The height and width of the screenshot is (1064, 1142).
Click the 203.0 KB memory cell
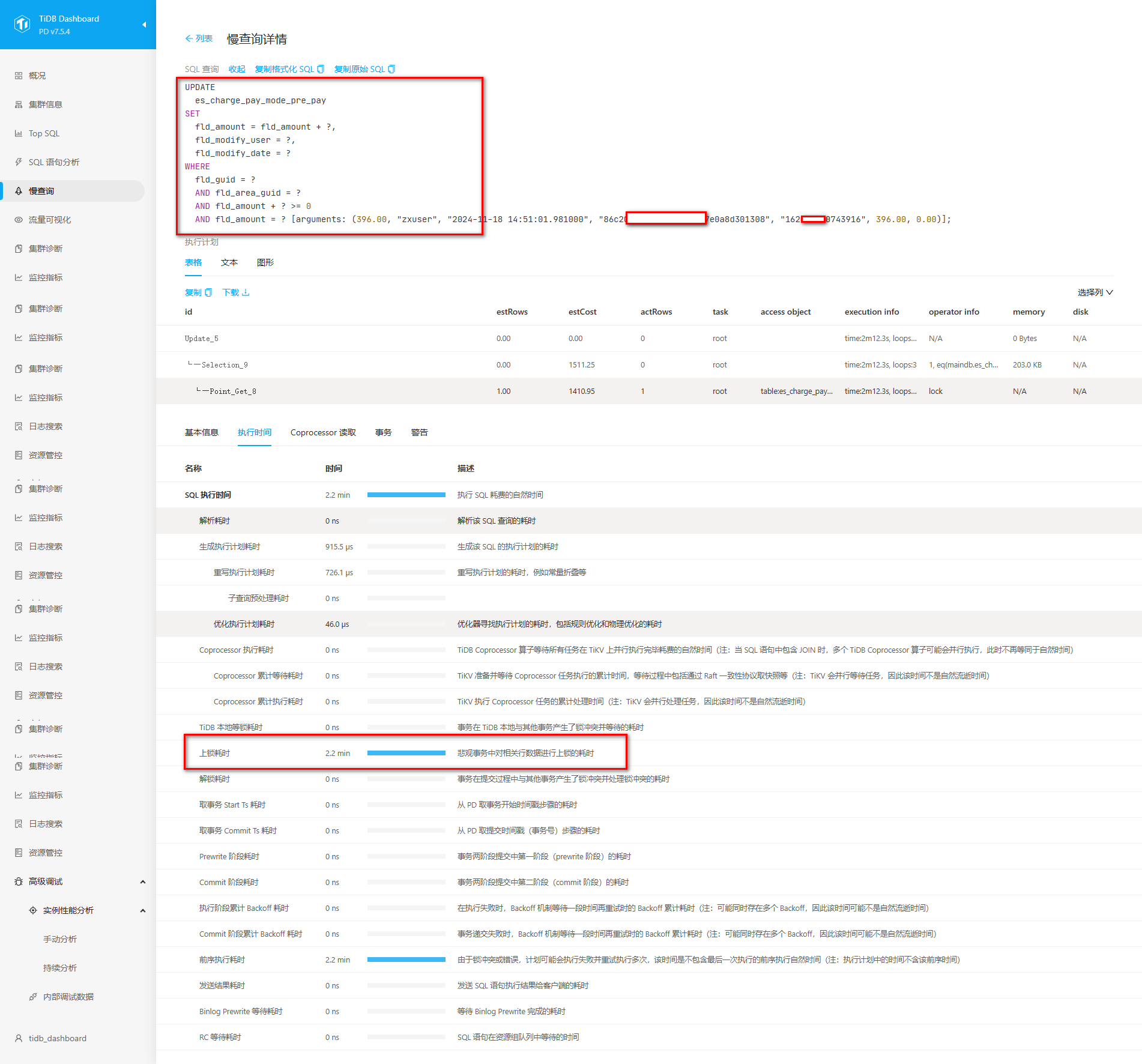pyautogui.click(x=1027, y=365)
